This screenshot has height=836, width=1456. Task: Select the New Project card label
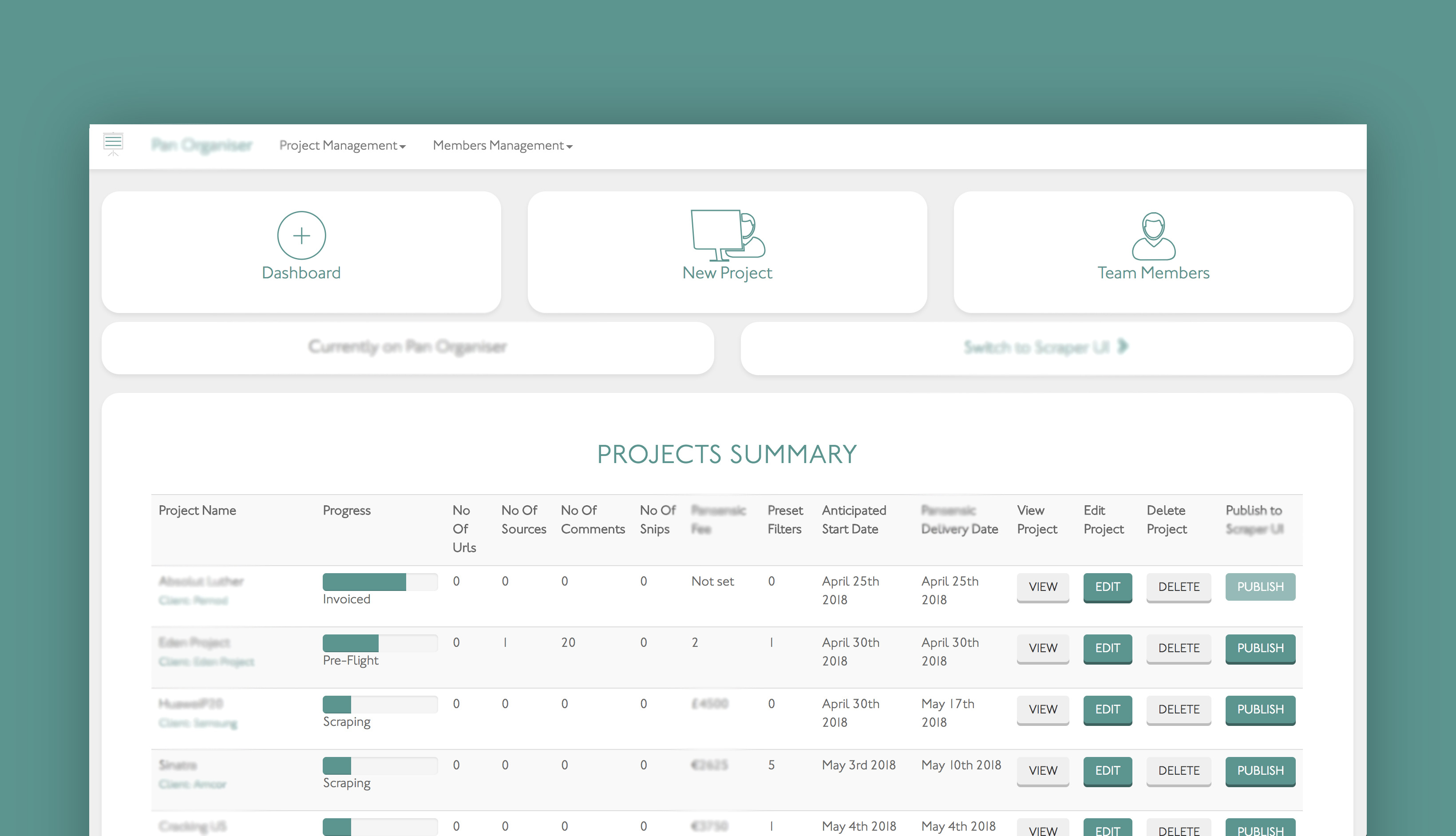click(727, 273)
